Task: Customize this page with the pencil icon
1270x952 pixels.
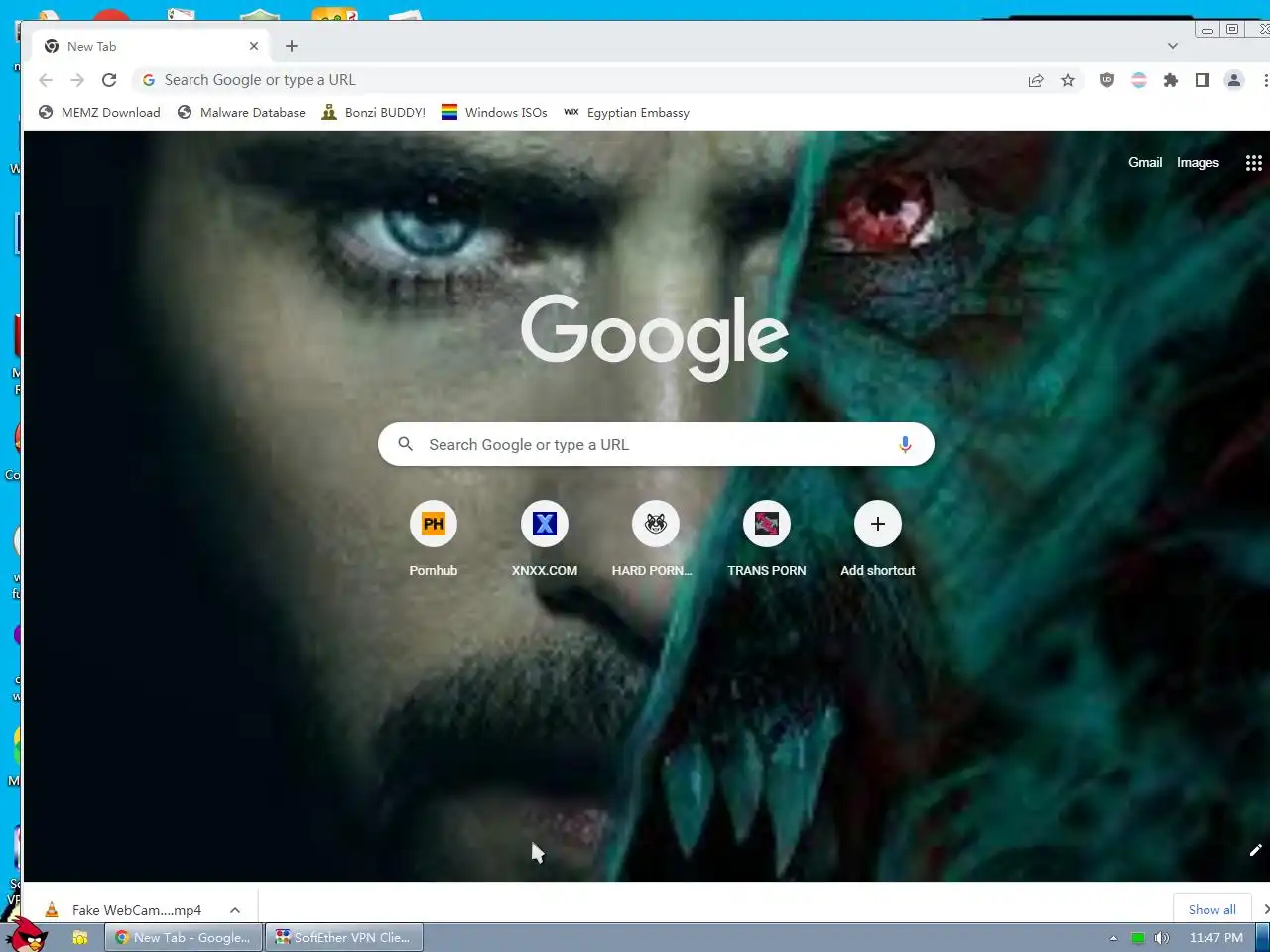Action: [1255, 850]
